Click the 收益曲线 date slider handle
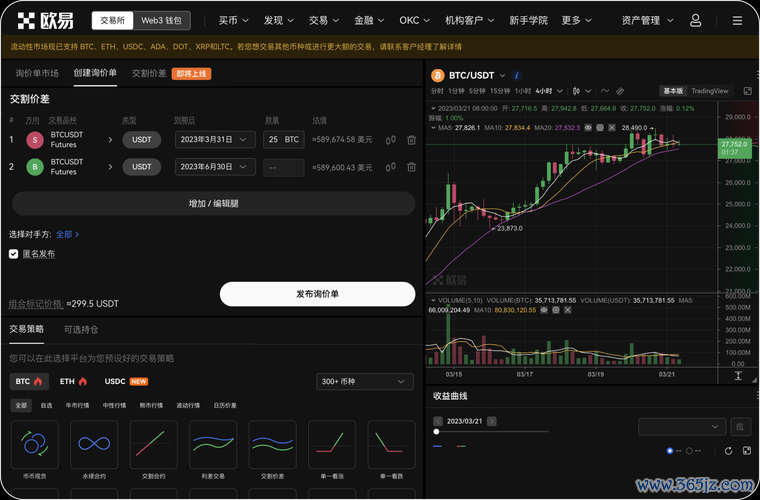 436,431
